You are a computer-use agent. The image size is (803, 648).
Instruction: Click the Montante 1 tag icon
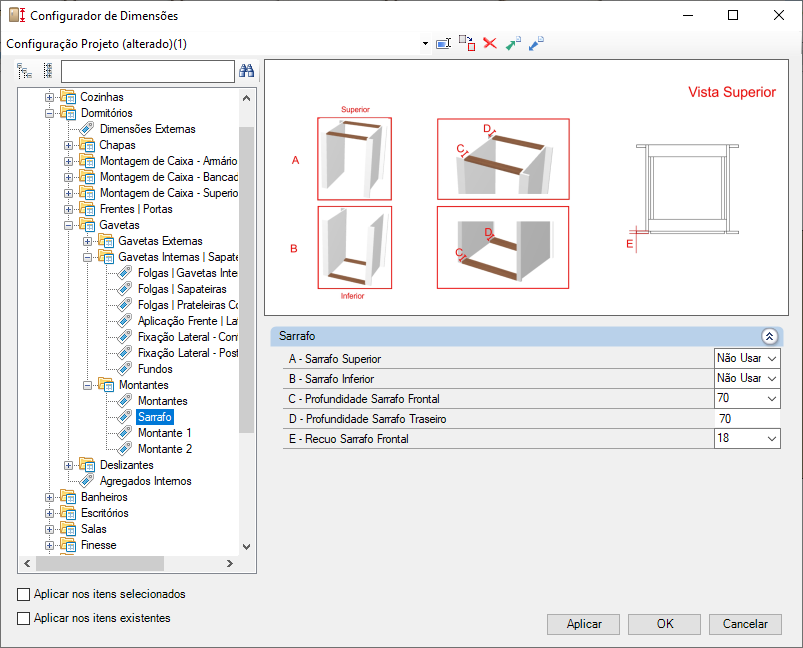(x=124, y=433)
